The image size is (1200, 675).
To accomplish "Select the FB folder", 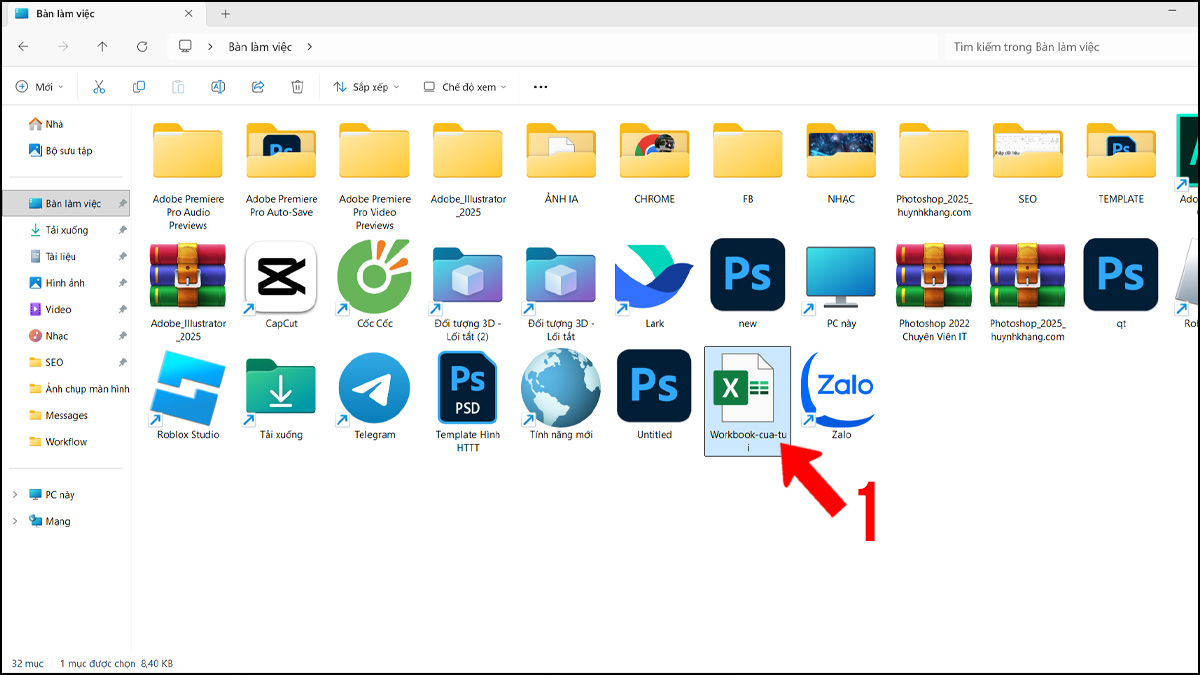I will [x=747, y=164].
